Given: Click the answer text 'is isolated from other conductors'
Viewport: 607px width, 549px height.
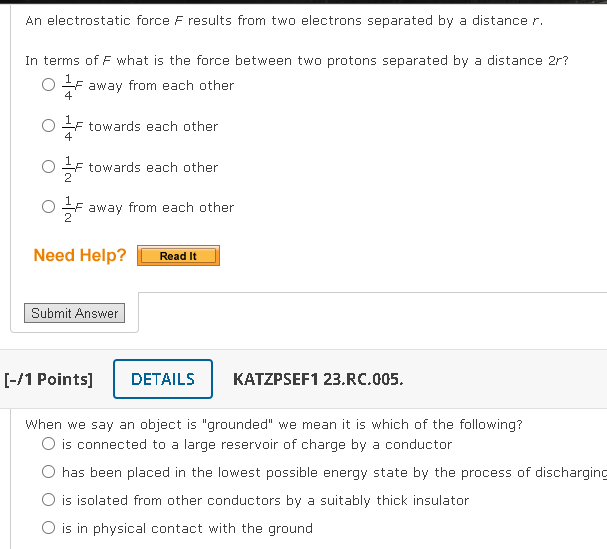Looking at the screenshot, I should coord(265,500).
